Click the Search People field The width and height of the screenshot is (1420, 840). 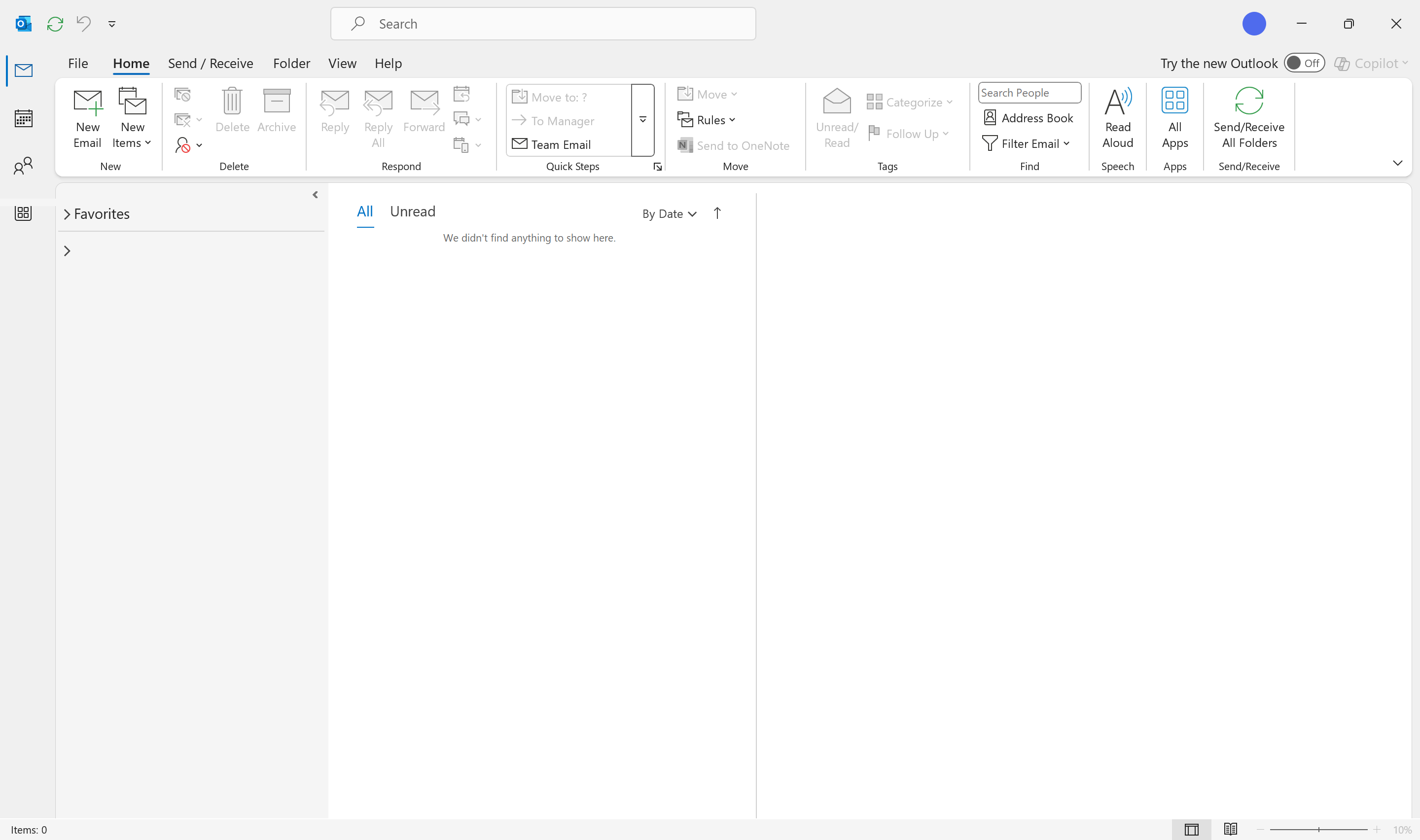1029,92
